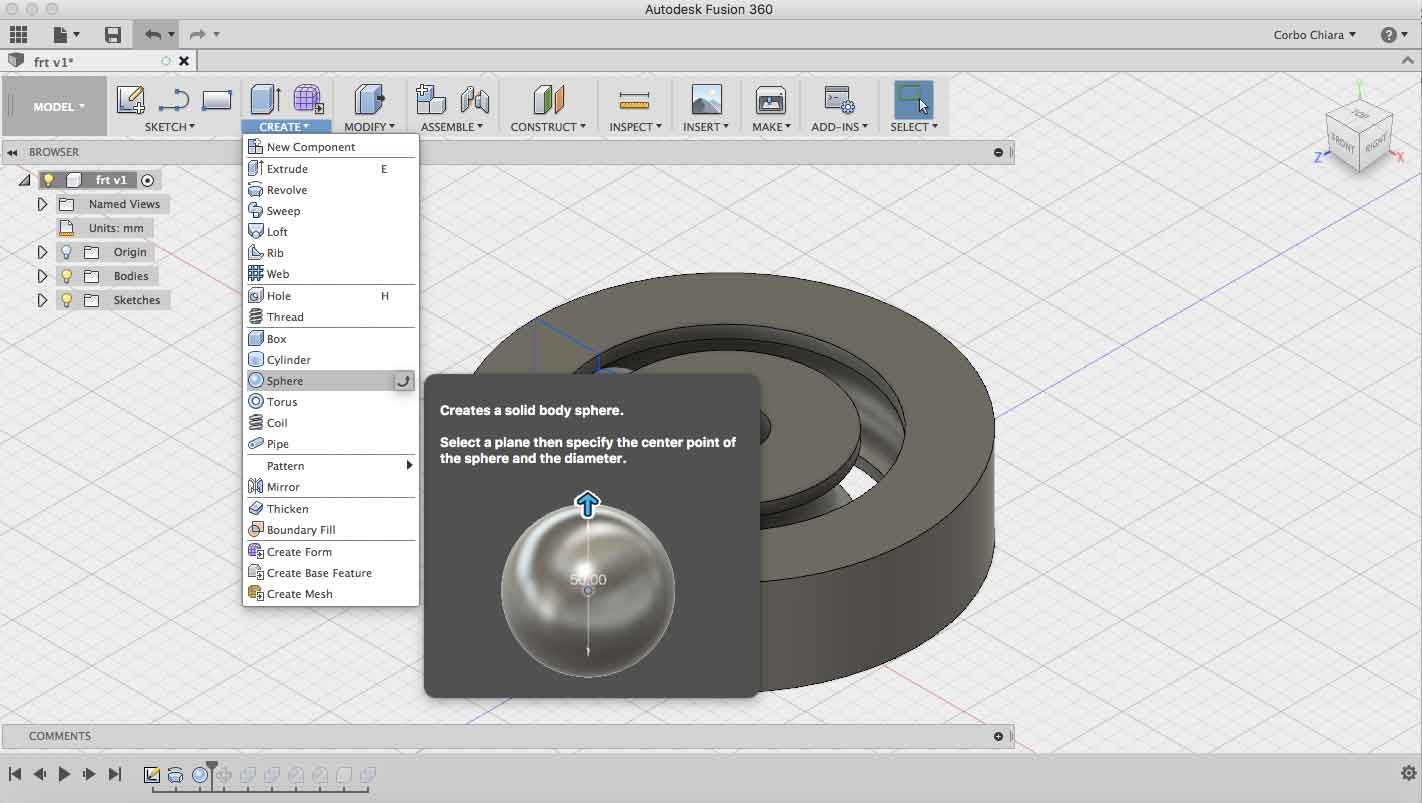Click the Create Form toolbar icon
This screenshot has height=803, width=1422.
308,99
